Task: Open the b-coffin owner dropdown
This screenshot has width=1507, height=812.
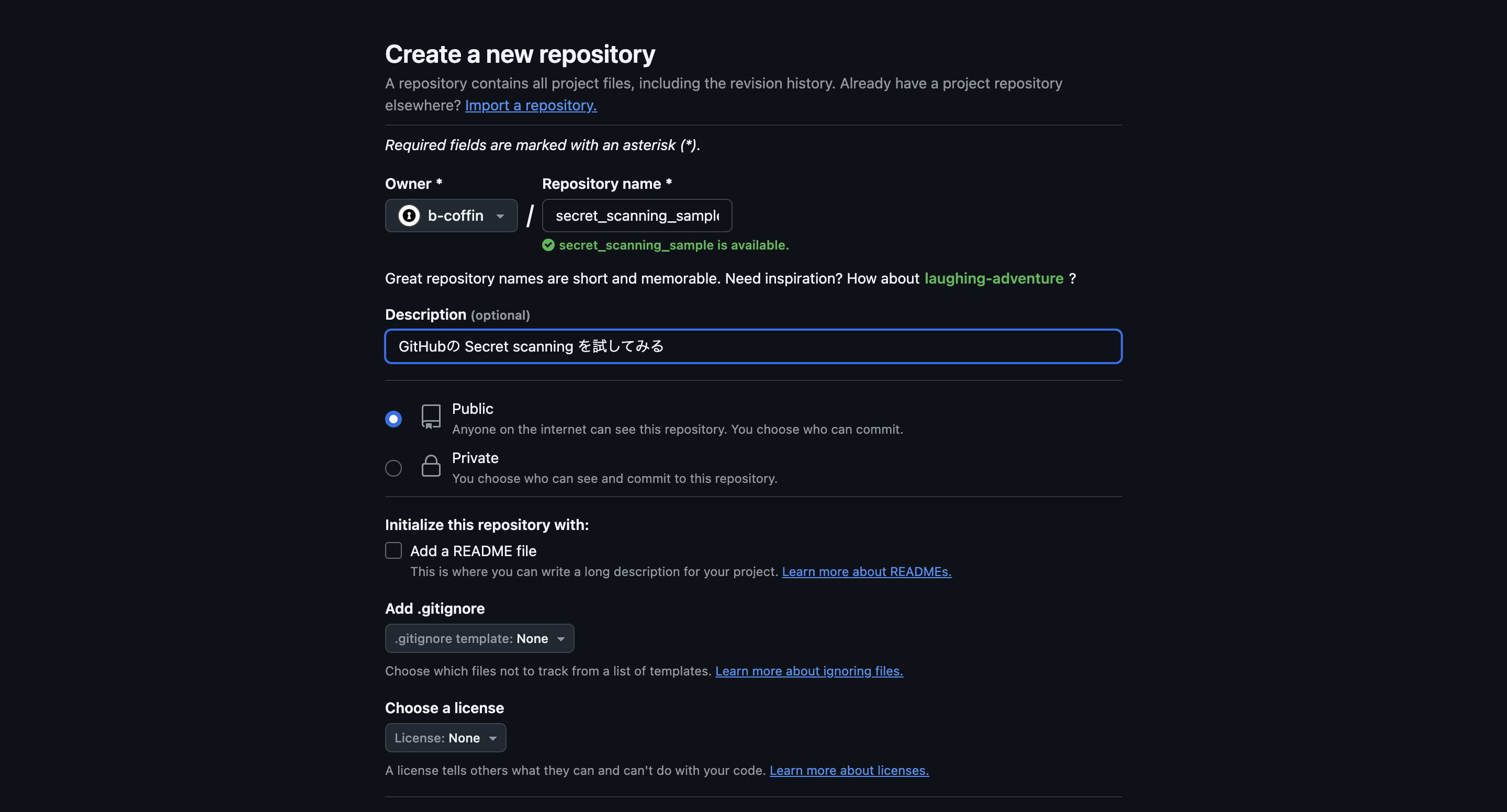Action: [x=451, y=215]
